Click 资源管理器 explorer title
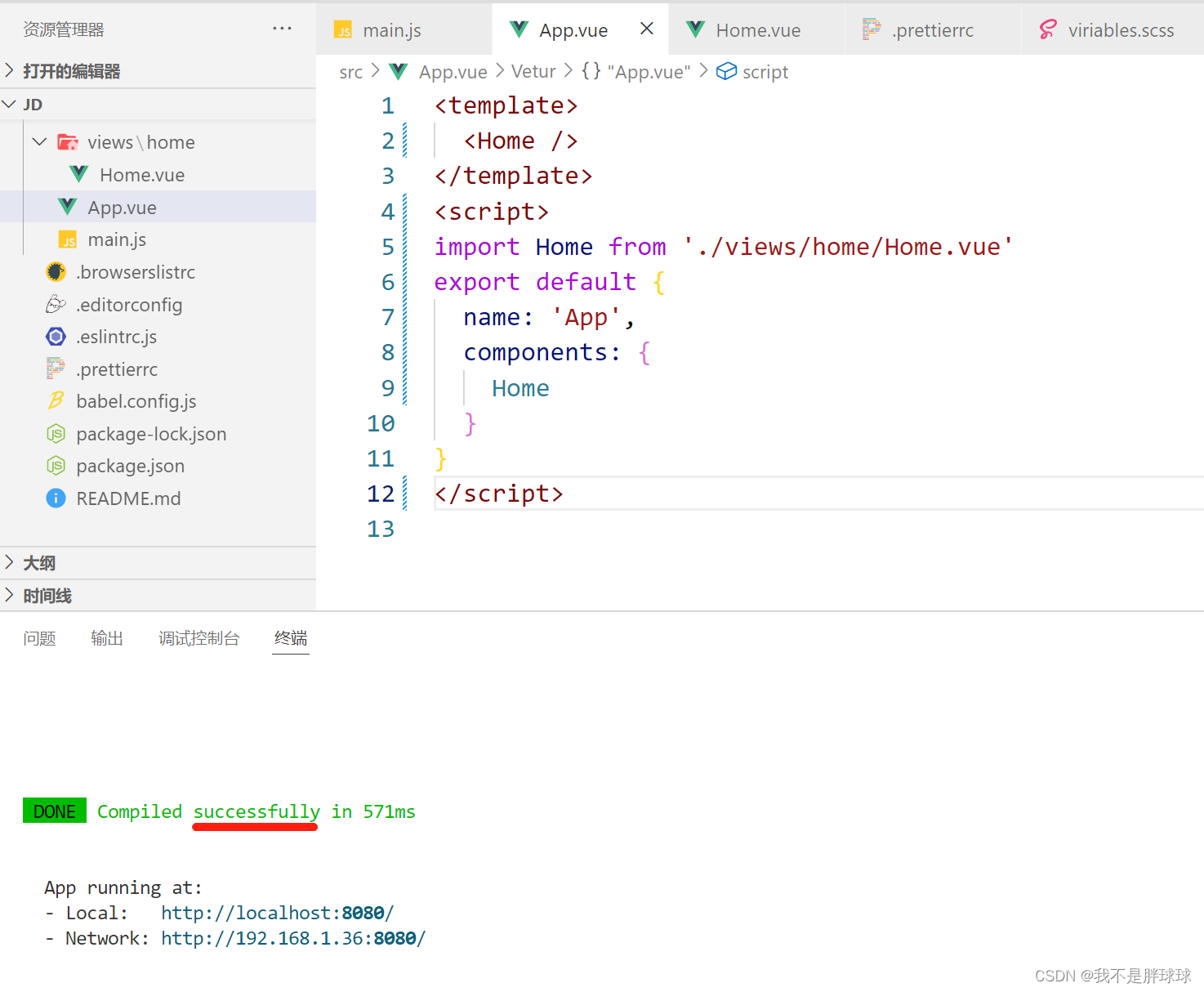1204x992 pixels. click(x=64, y=29)
